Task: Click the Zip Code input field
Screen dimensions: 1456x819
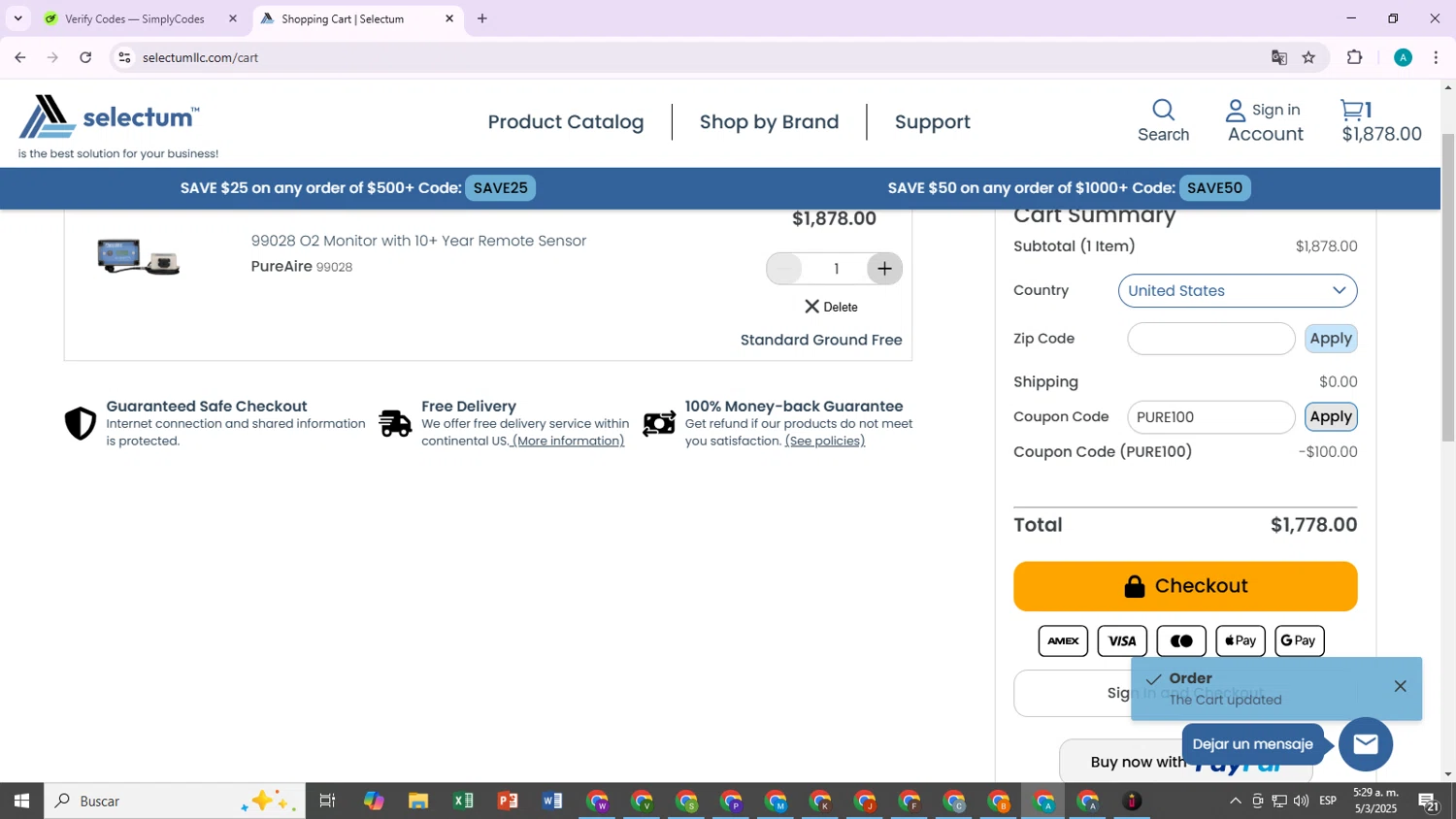Action: [1210, 339]
